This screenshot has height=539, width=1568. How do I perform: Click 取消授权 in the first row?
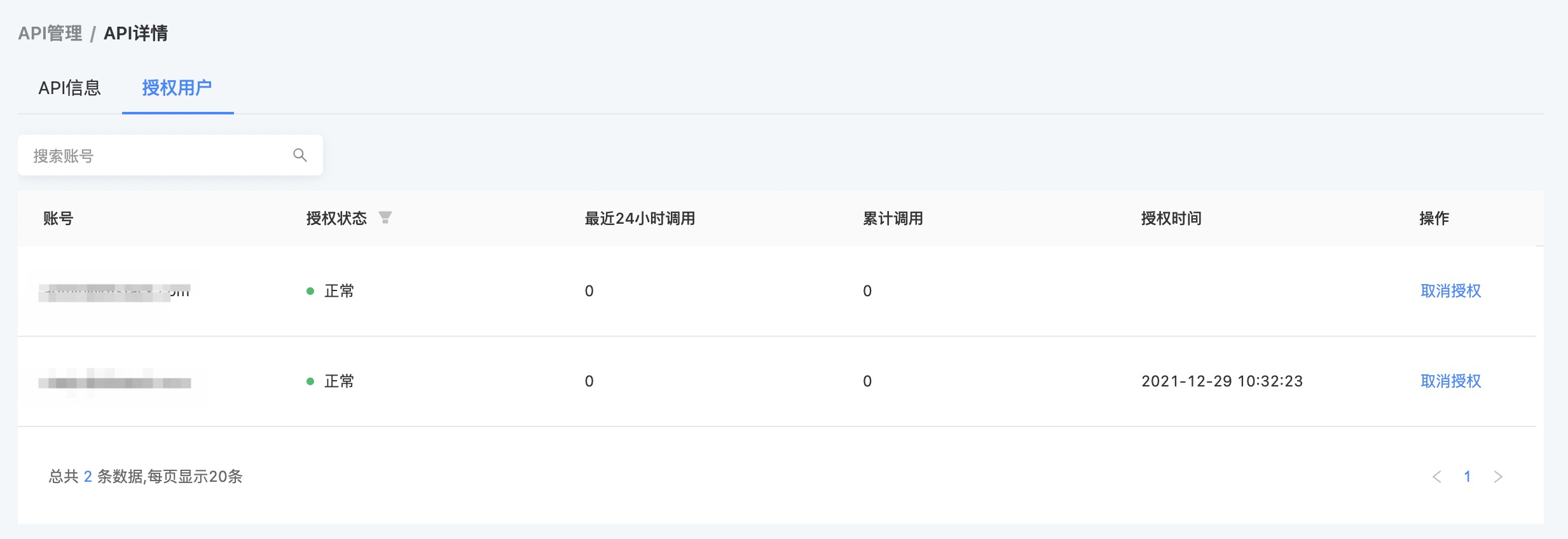coord(1450,291)
